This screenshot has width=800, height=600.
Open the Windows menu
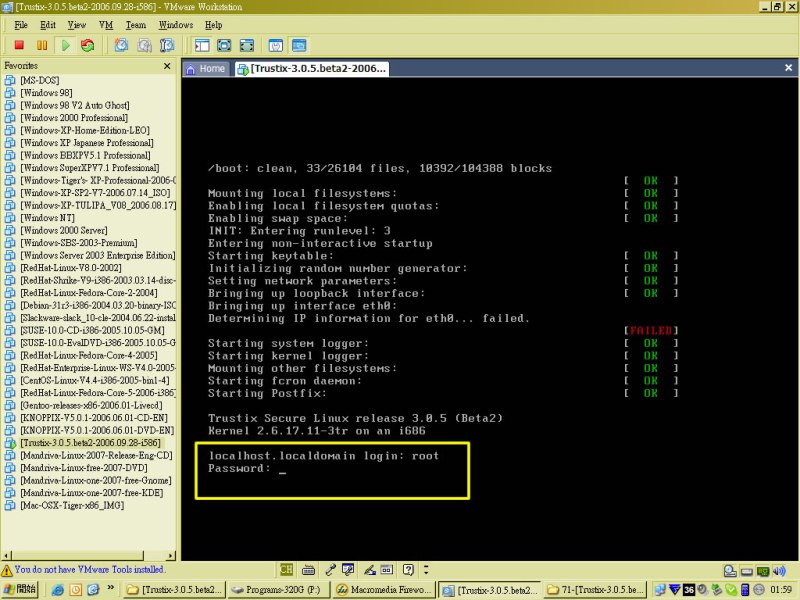point(176,25)
